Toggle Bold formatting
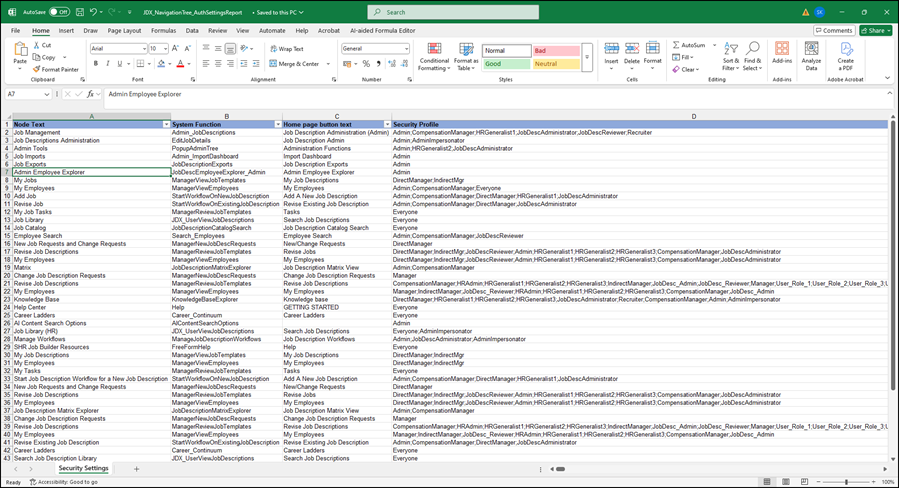 pos(96,64)
